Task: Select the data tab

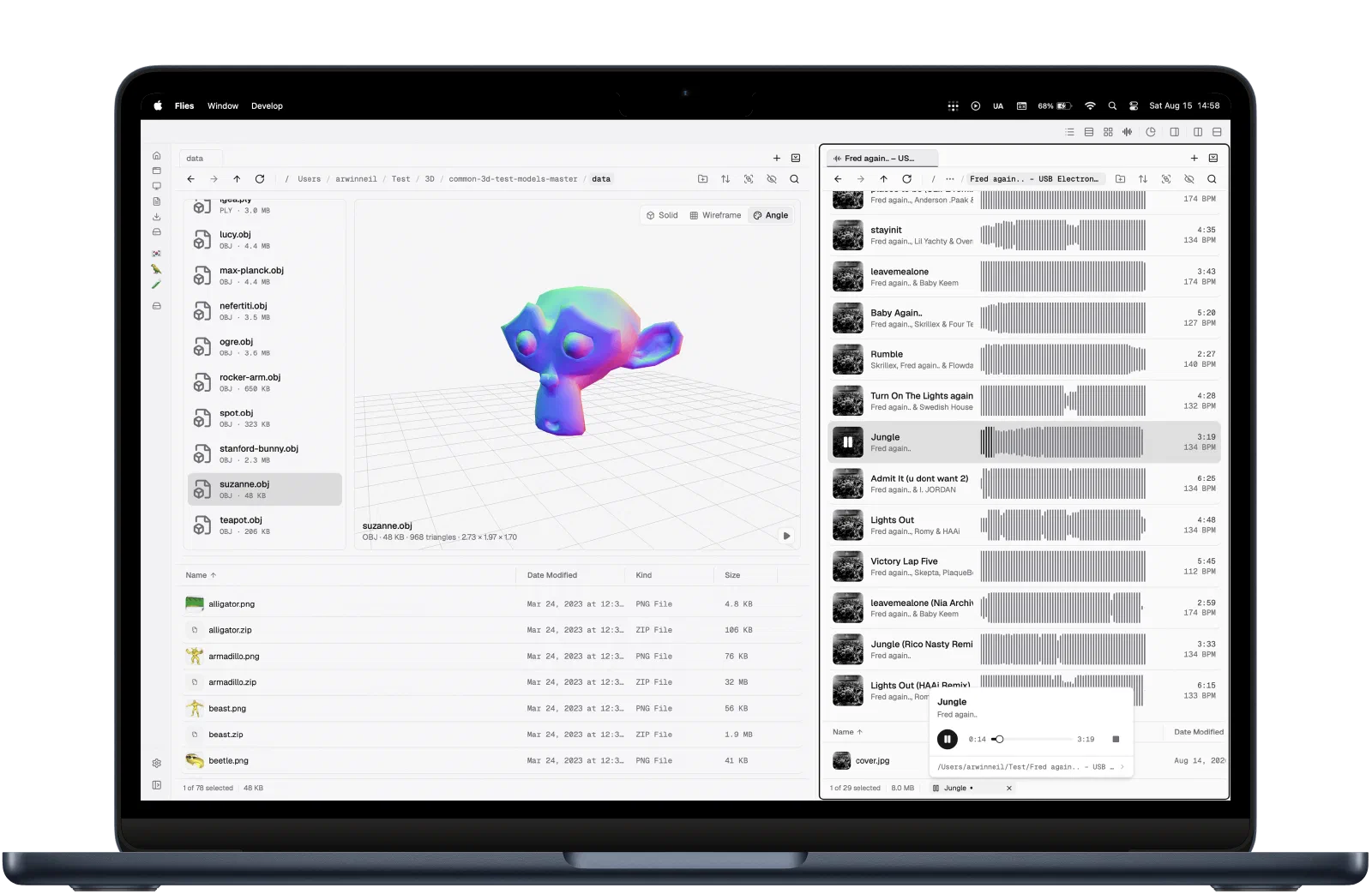Action: pos(201,159)
